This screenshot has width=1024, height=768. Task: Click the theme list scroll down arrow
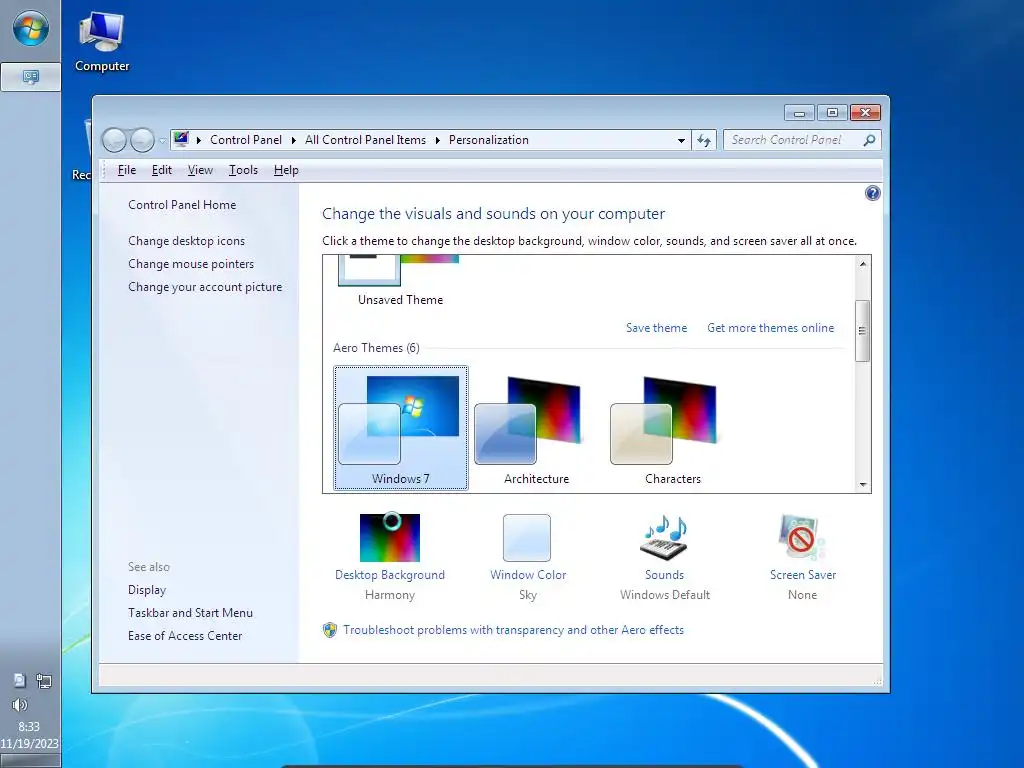863,484
